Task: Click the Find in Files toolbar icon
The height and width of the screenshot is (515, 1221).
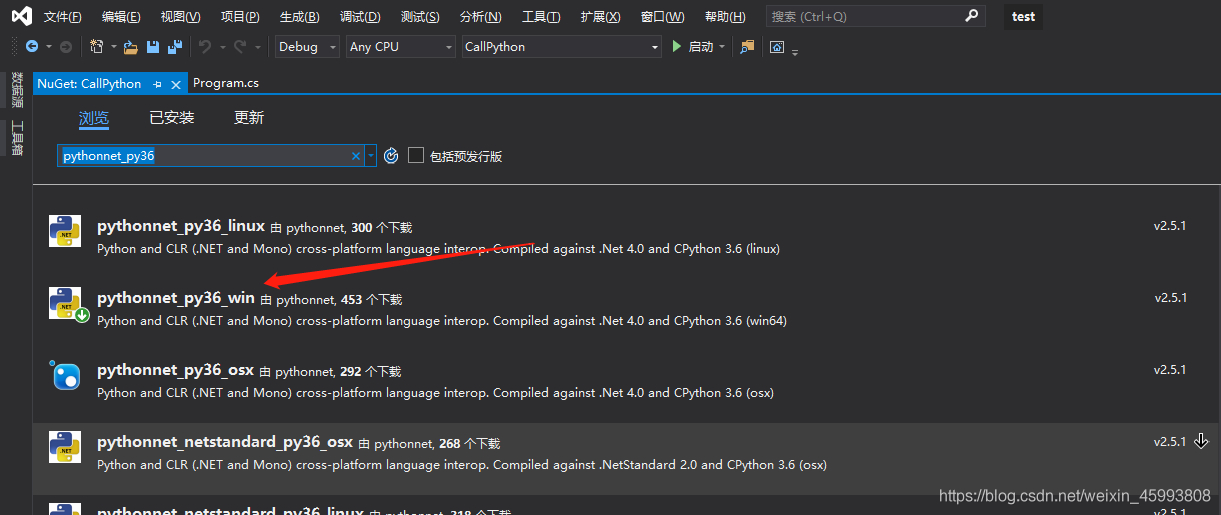Action: coord(747,47)
